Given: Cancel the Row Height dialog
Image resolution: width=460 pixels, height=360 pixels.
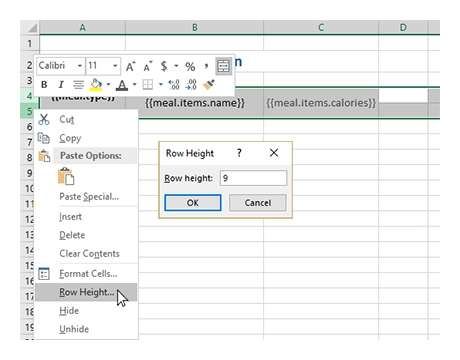Looking at the screenshot, I should [258, 203].
